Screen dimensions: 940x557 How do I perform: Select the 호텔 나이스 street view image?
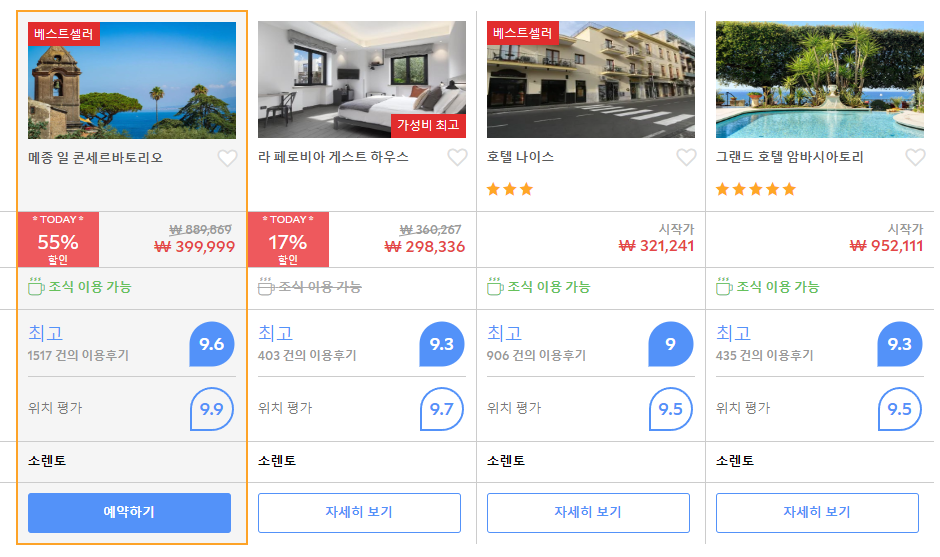tap(591, 80)
